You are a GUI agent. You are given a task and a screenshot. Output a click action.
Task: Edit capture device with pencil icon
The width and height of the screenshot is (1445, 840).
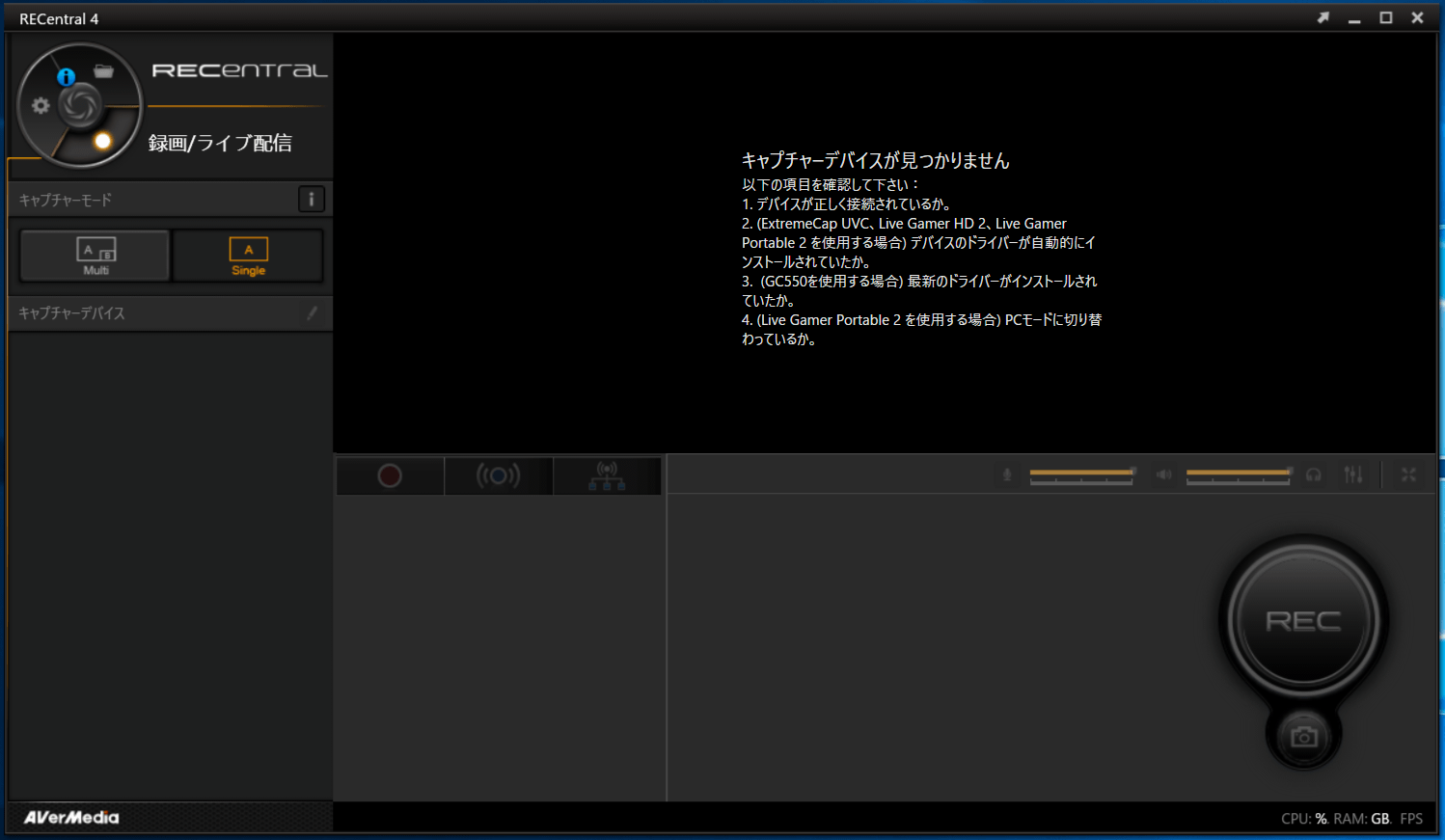(312, 312)
